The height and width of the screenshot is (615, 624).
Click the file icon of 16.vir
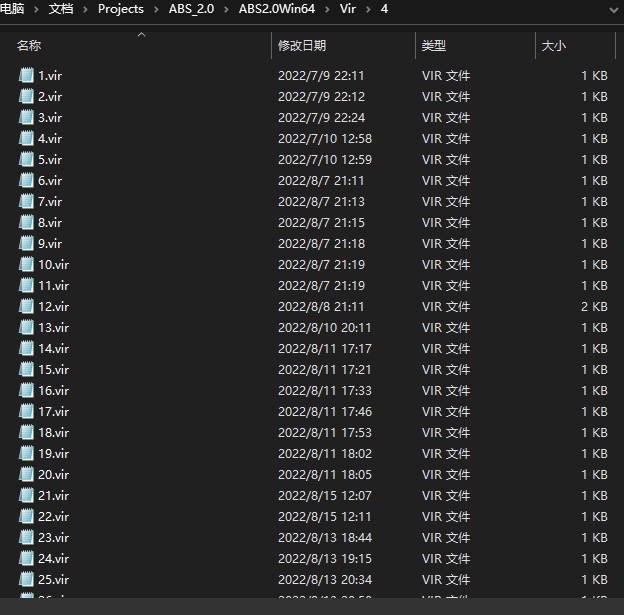tap(26, 390)
